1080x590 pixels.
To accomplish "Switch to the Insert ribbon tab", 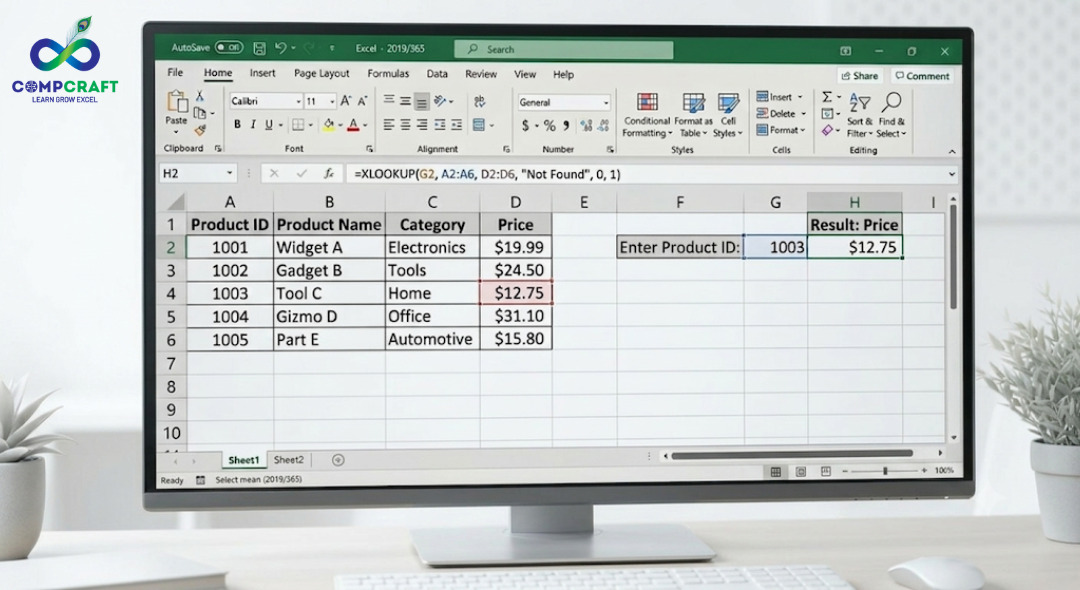I will pyautogui.click(x=262, y=73).
